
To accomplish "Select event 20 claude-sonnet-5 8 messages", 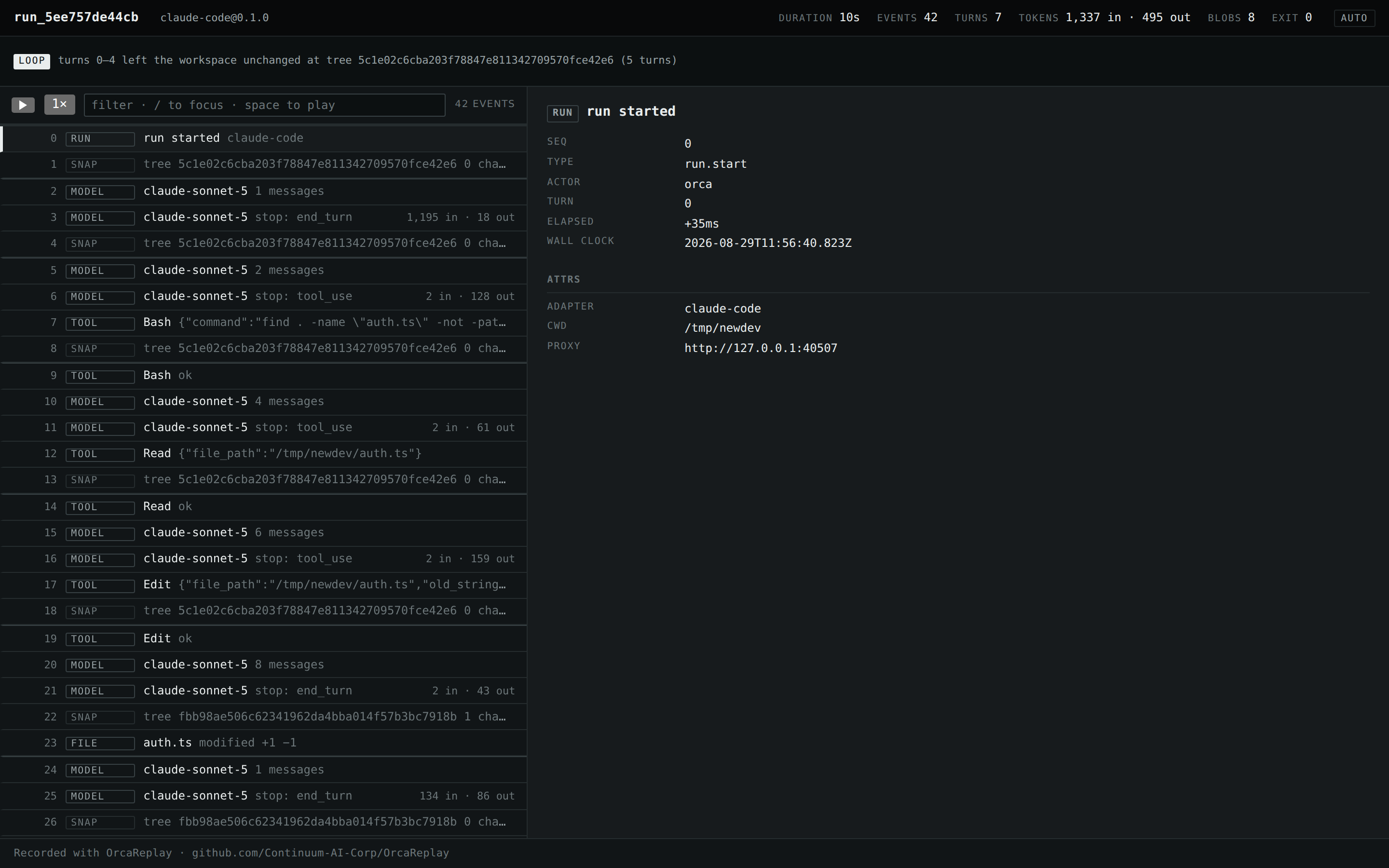I will pyautogui.click(x=263, y=665).
